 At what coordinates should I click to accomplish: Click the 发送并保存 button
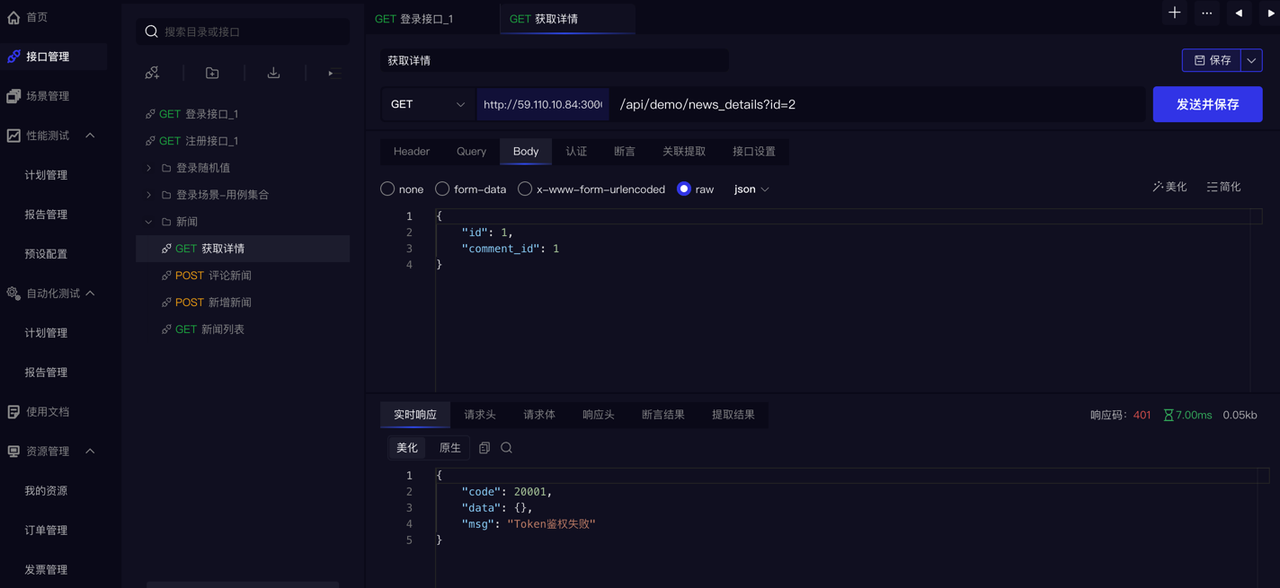pyautogui.click(x=1207, y=104)
